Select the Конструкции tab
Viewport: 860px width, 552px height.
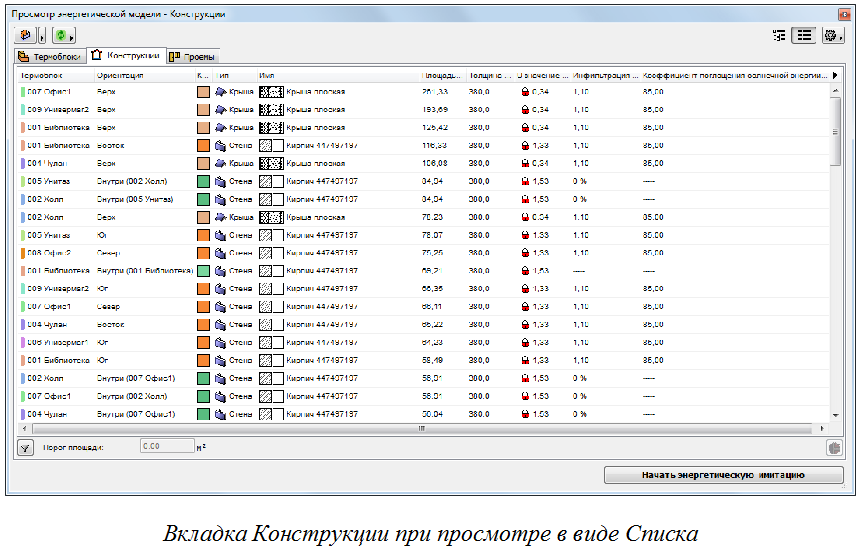pos(127,55)
